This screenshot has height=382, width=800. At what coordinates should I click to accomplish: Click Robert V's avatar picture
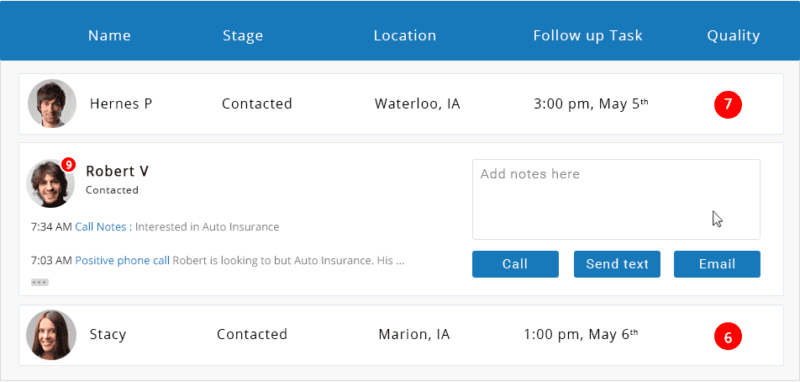point(51,184)
